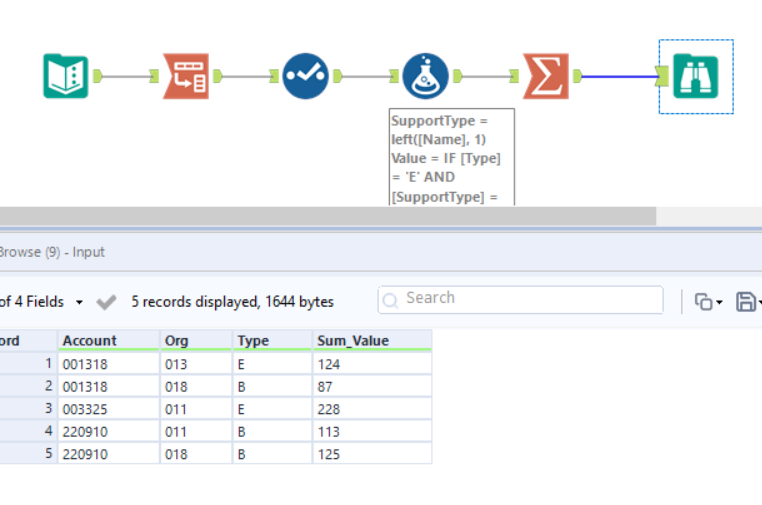
Task: Select the blue checkmark Select tool
Action: point(305,76)
